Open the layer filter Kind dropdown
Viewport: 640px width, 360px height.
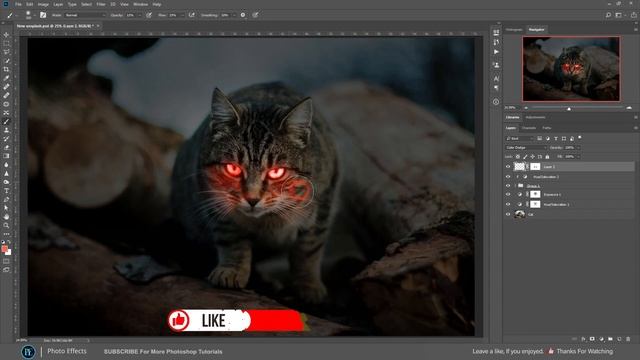click(x=520, y=139)
